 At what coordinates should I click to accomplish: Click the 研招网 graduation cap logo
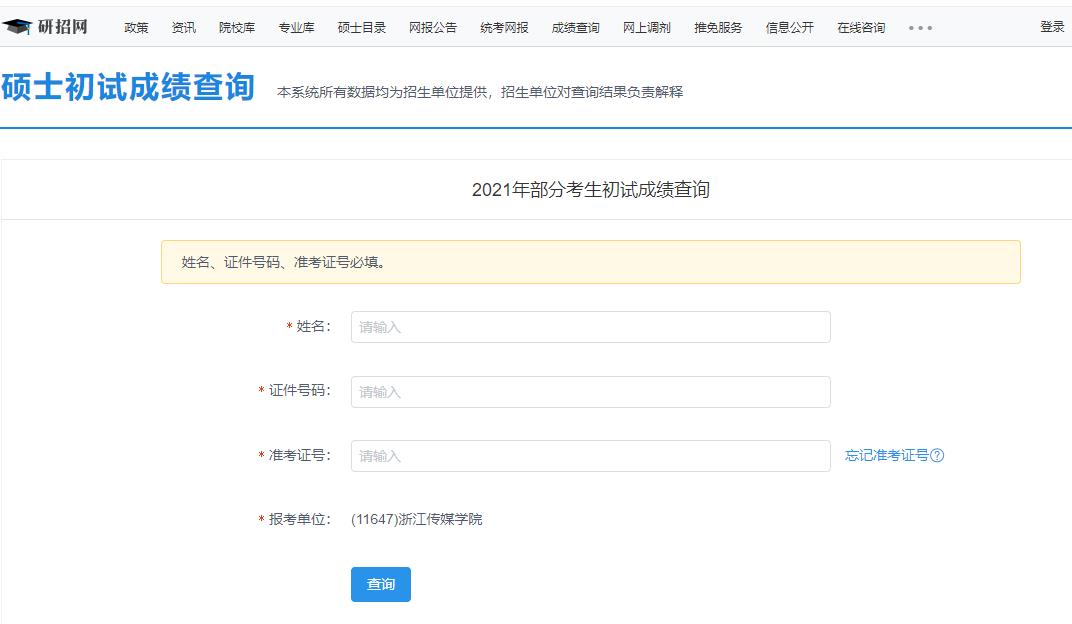[x=17, y=27]
